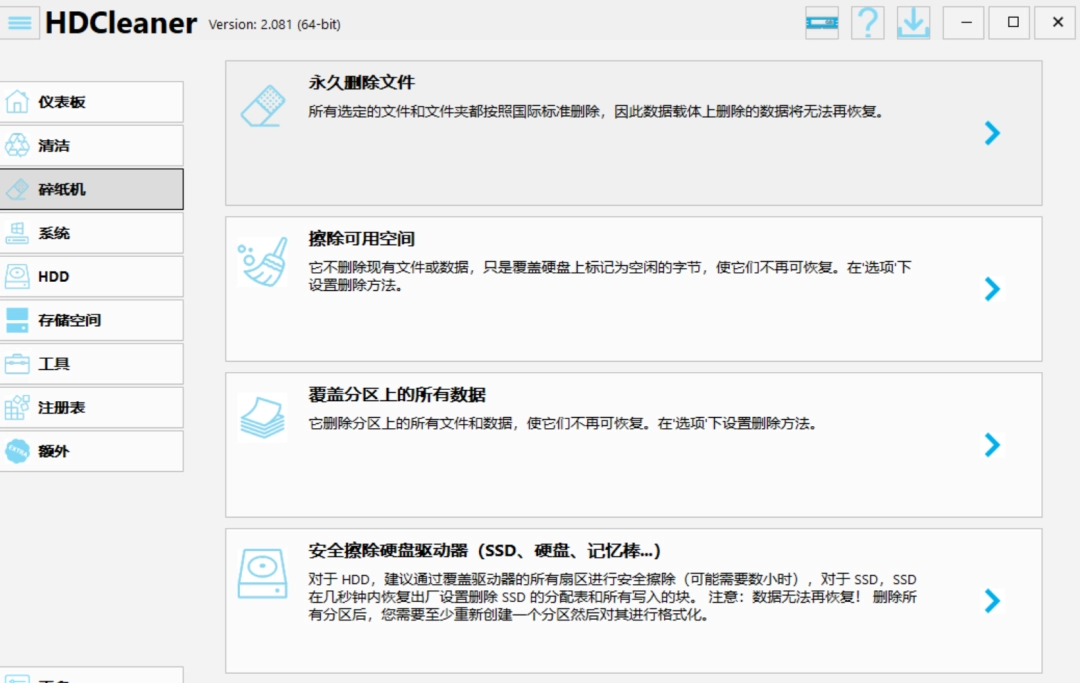Click the HDCleaner app title
The width and height of the screenshot is (1080, 683).
(121, 23)
